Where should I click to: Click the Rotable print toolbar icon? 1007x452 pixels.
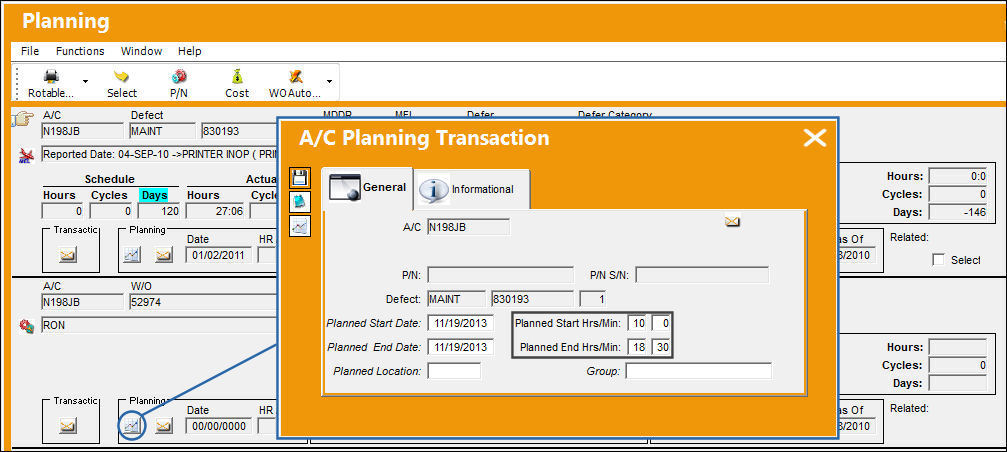tap(51, 76)
